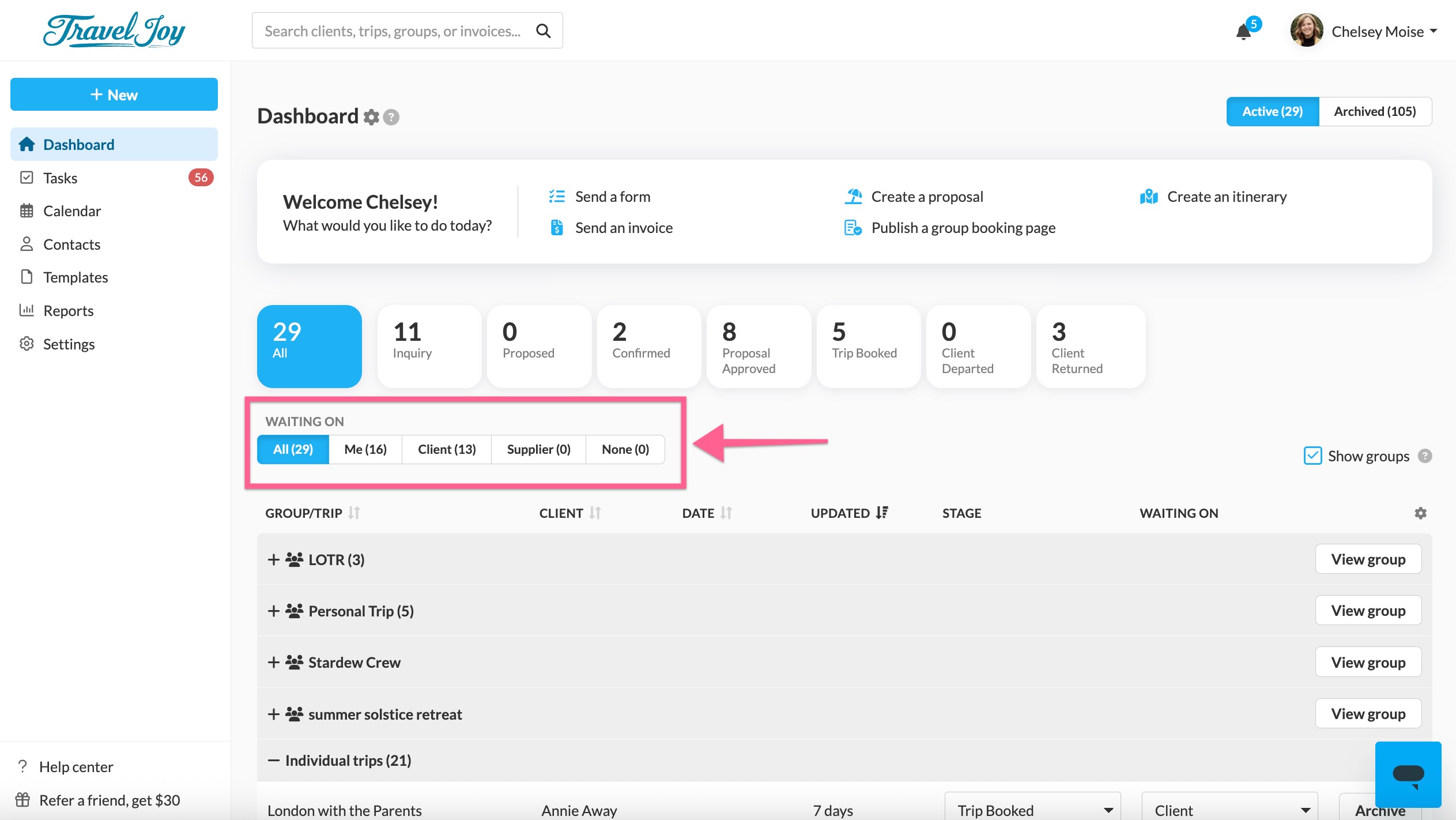Expand the LOTR (3) group
Screen dimensions: 1456x820
(x=273, y=559)
